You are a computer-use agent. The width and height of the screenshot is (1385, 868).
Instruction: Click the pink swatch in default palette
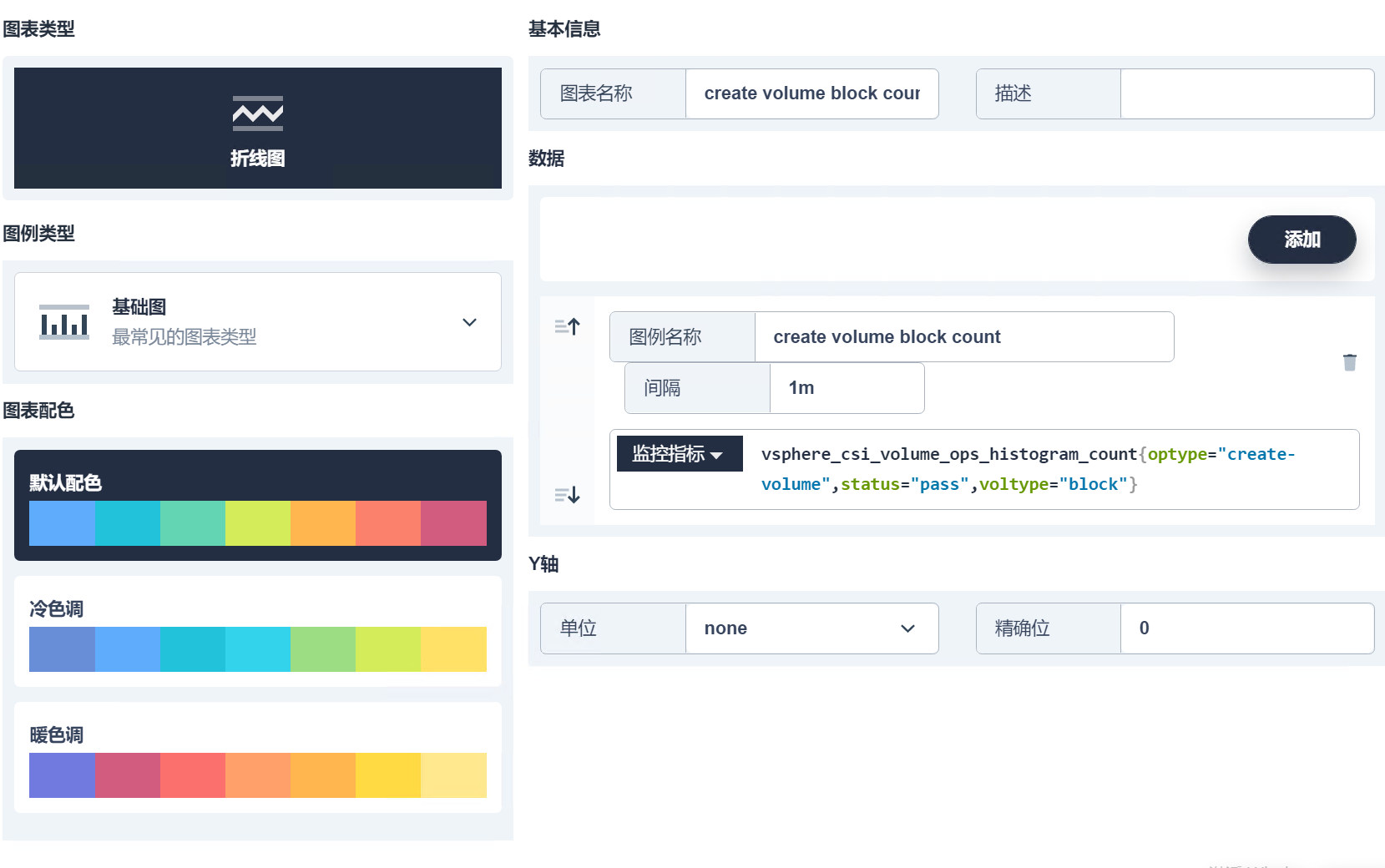453,523
